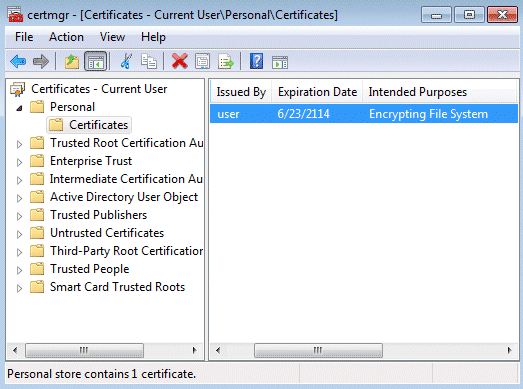Open the File menu
The image size is (523, 389).
pos(24,37)
